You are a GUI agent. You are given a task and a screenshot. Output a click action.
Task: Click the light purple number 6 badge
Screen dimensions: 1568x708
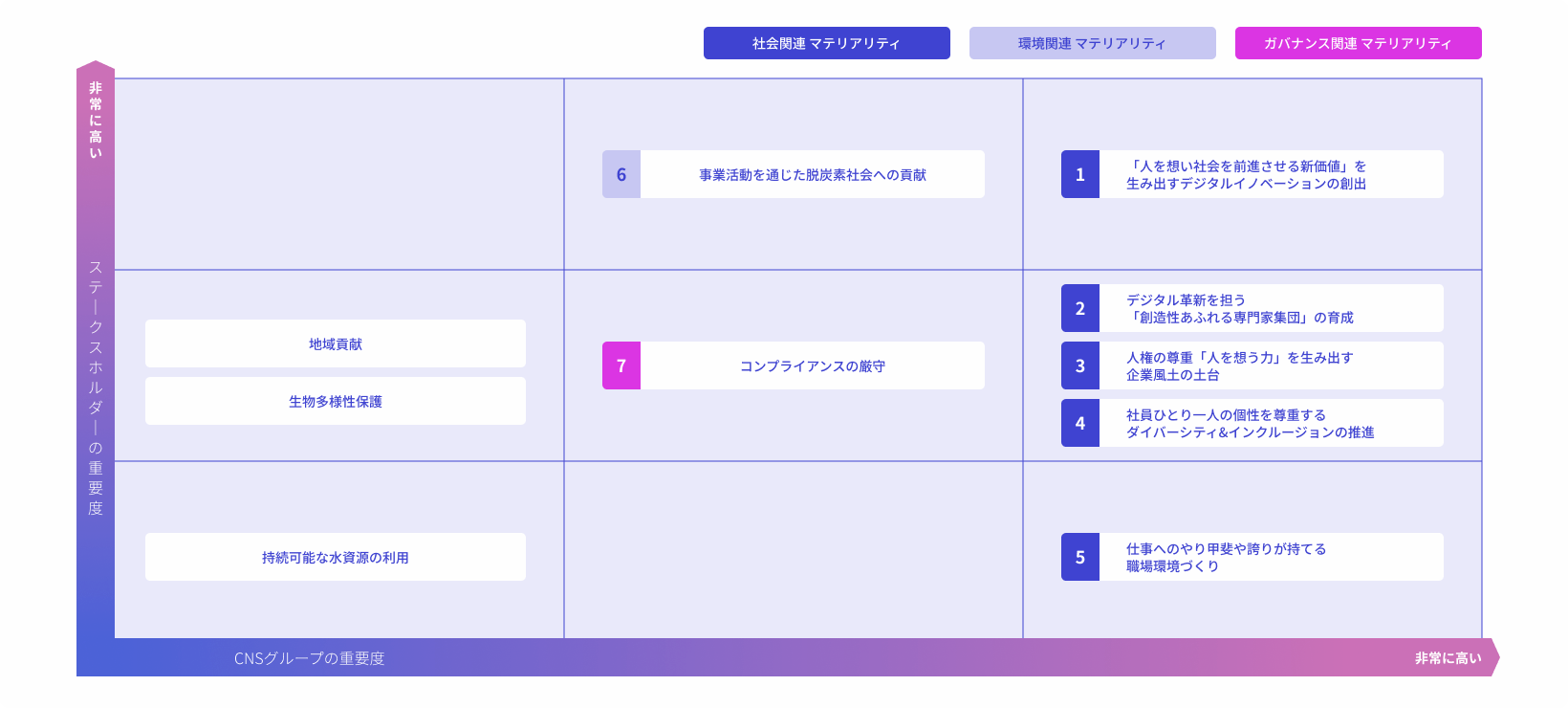coord(621,174)
